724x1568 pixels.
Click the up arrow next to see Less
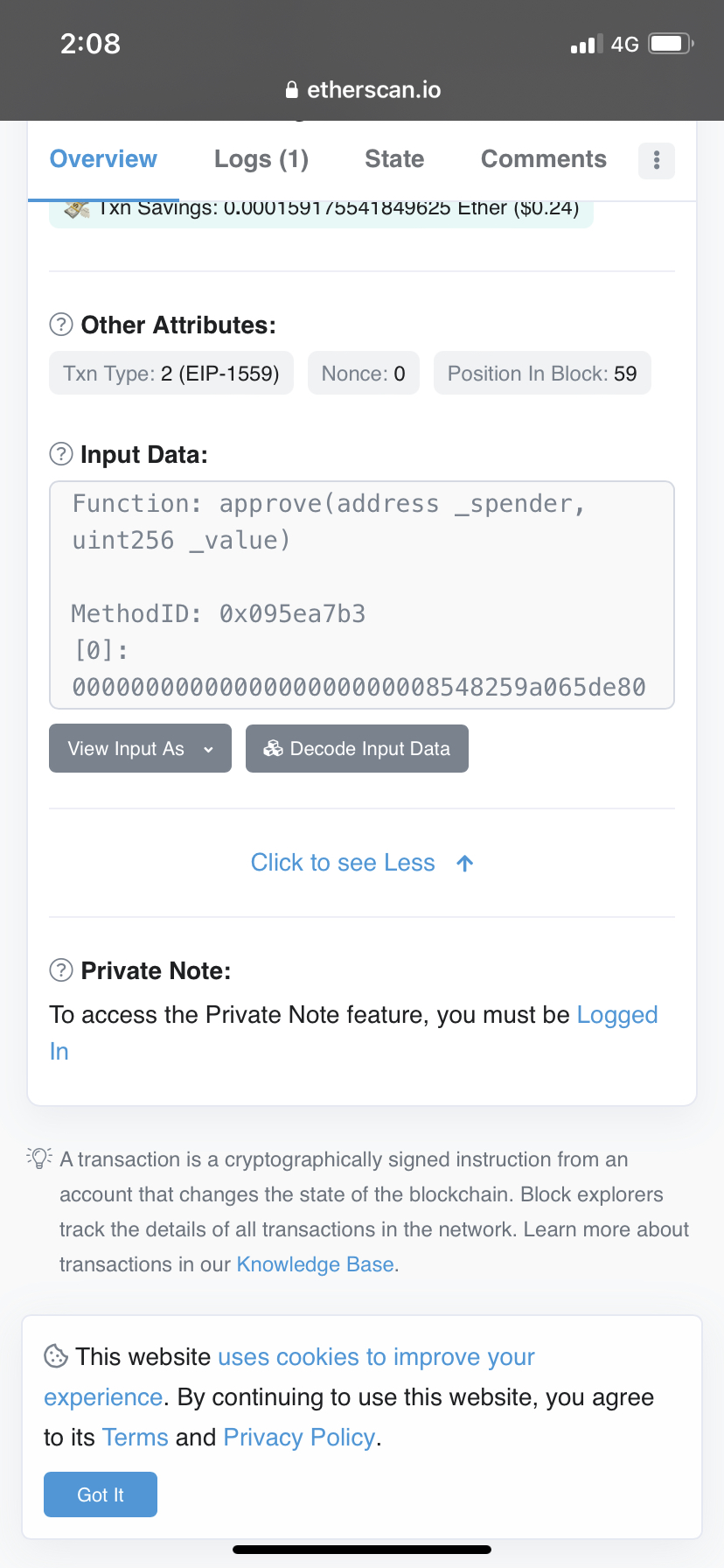[x=465, y=863]
